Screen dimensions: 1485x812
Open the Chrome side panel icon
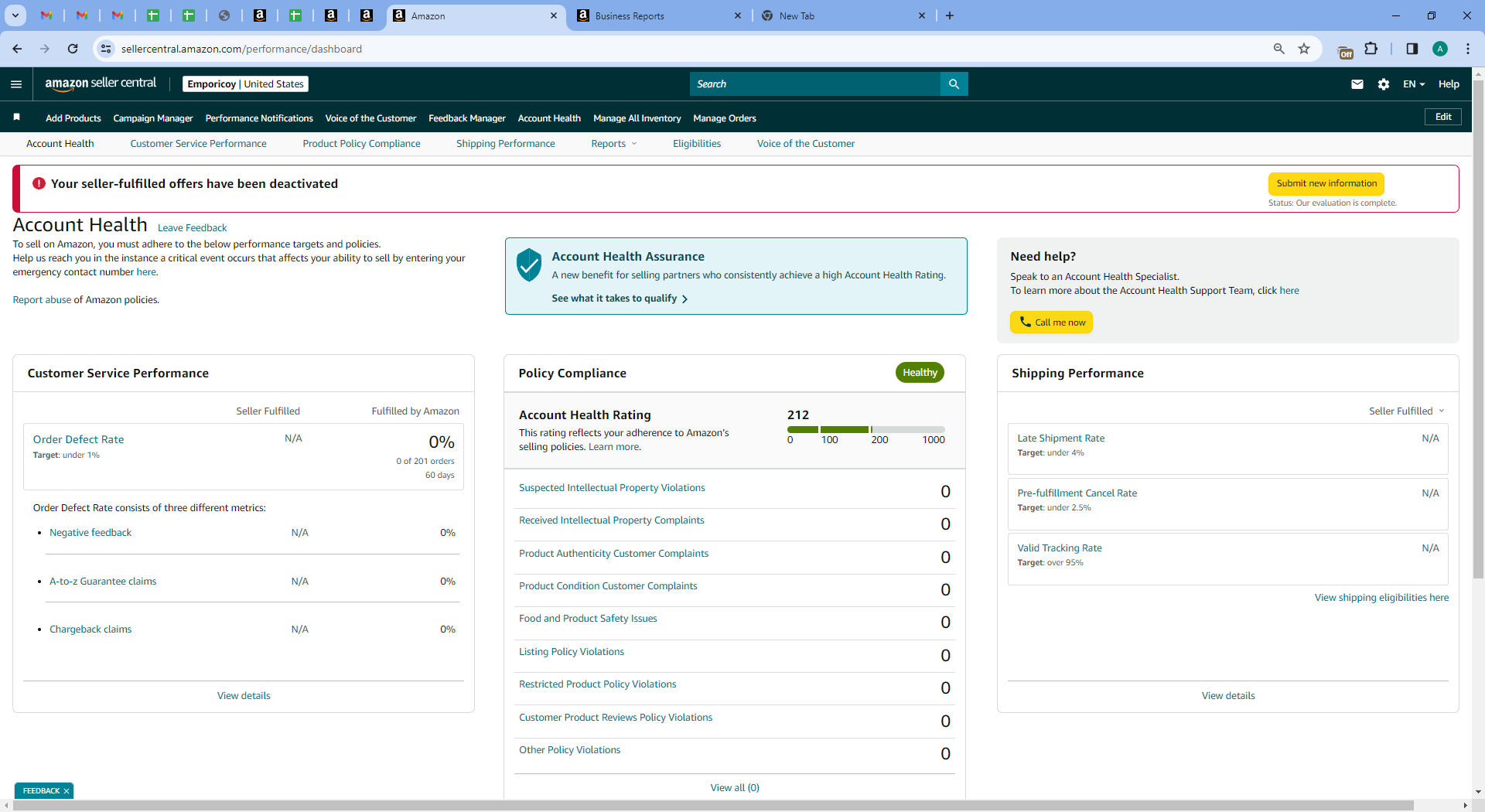[x=1412, y=49]
